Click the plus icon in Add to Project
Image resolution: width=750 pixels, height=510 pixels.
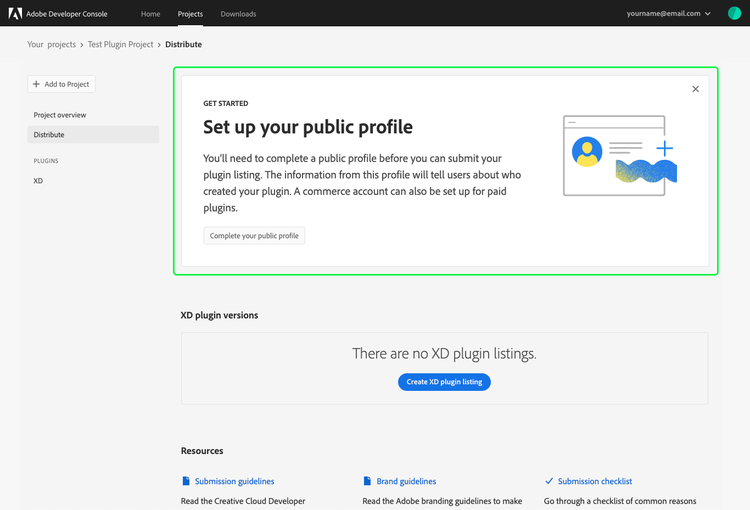36,84
